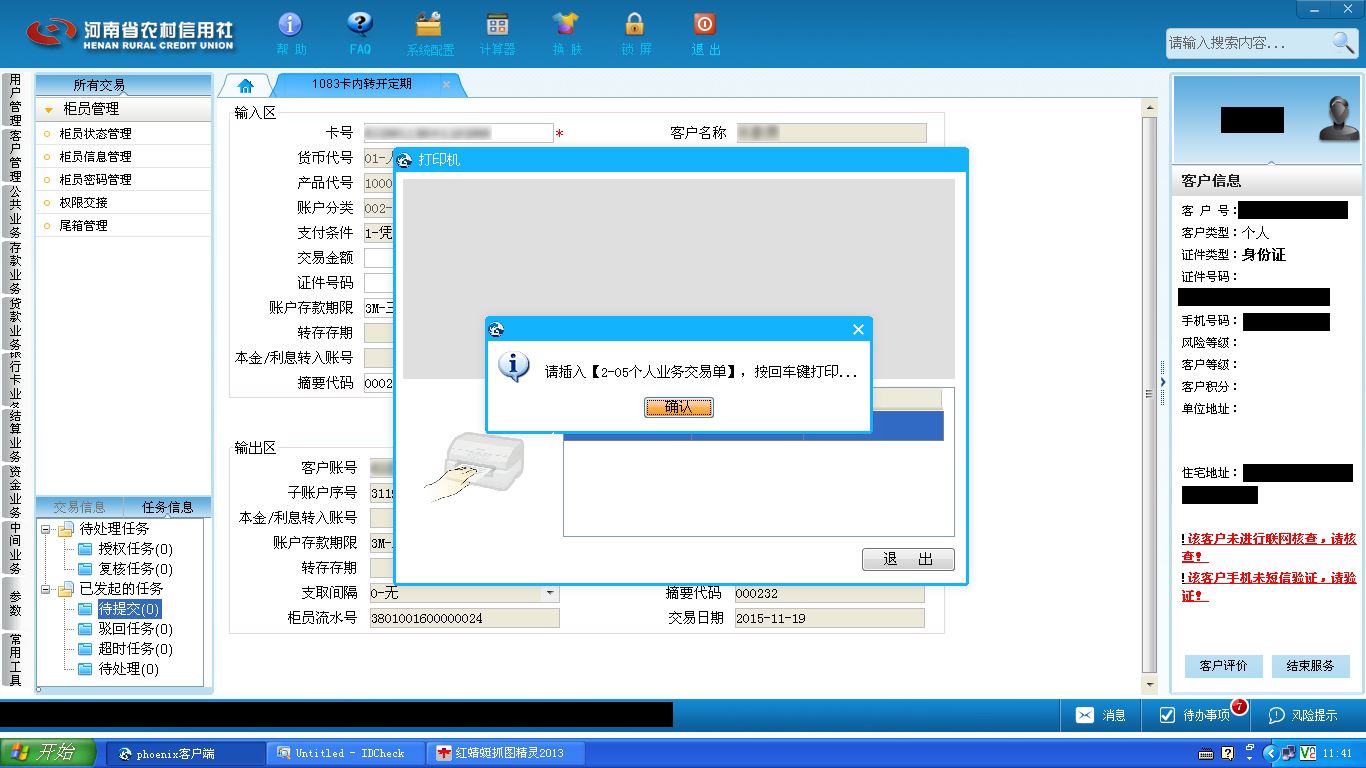Go to the home tab icon
This screenshot has height=768, width=1366.
tap(246, 85)
